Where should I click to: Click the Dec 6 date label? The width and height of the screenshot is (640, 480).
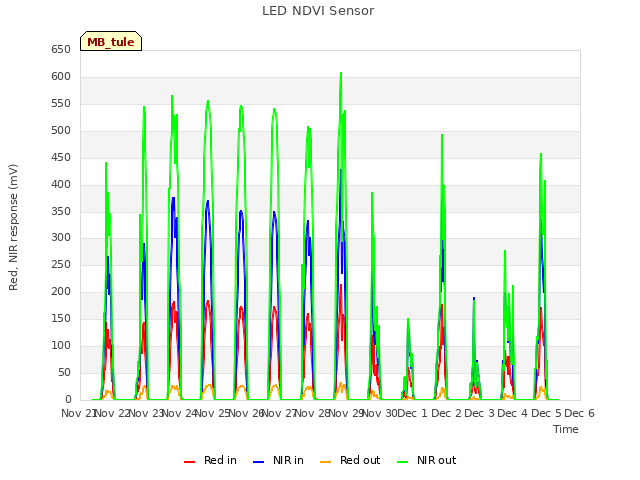[580, 413]
